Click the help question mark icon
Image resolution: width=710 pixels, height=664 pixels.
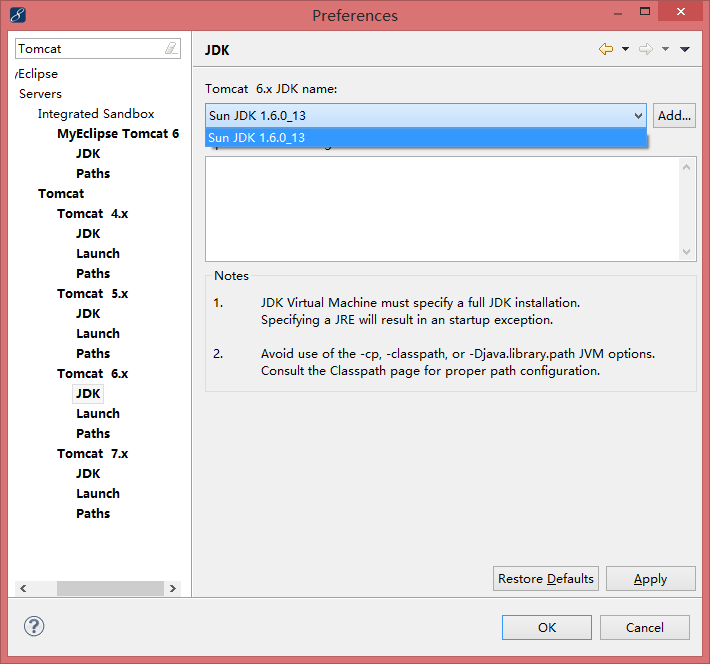point(34,626)
